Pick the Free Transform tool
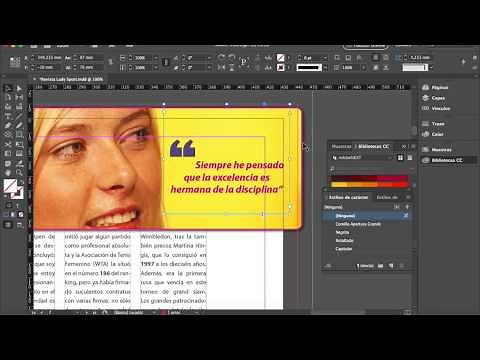This screenshot has width=480, height=360. [19, 144]
